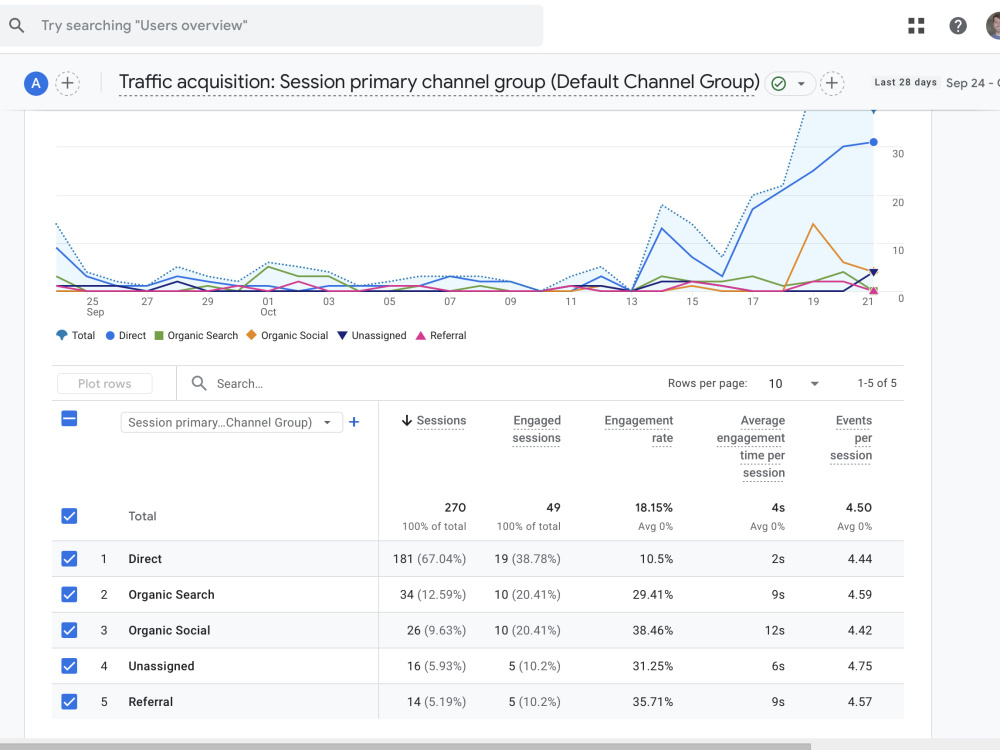Image resolution: width=1000 pixels, height=750 pixels.
Task: Toggle the select-all checkbox in table header
Action: [69, 418]
